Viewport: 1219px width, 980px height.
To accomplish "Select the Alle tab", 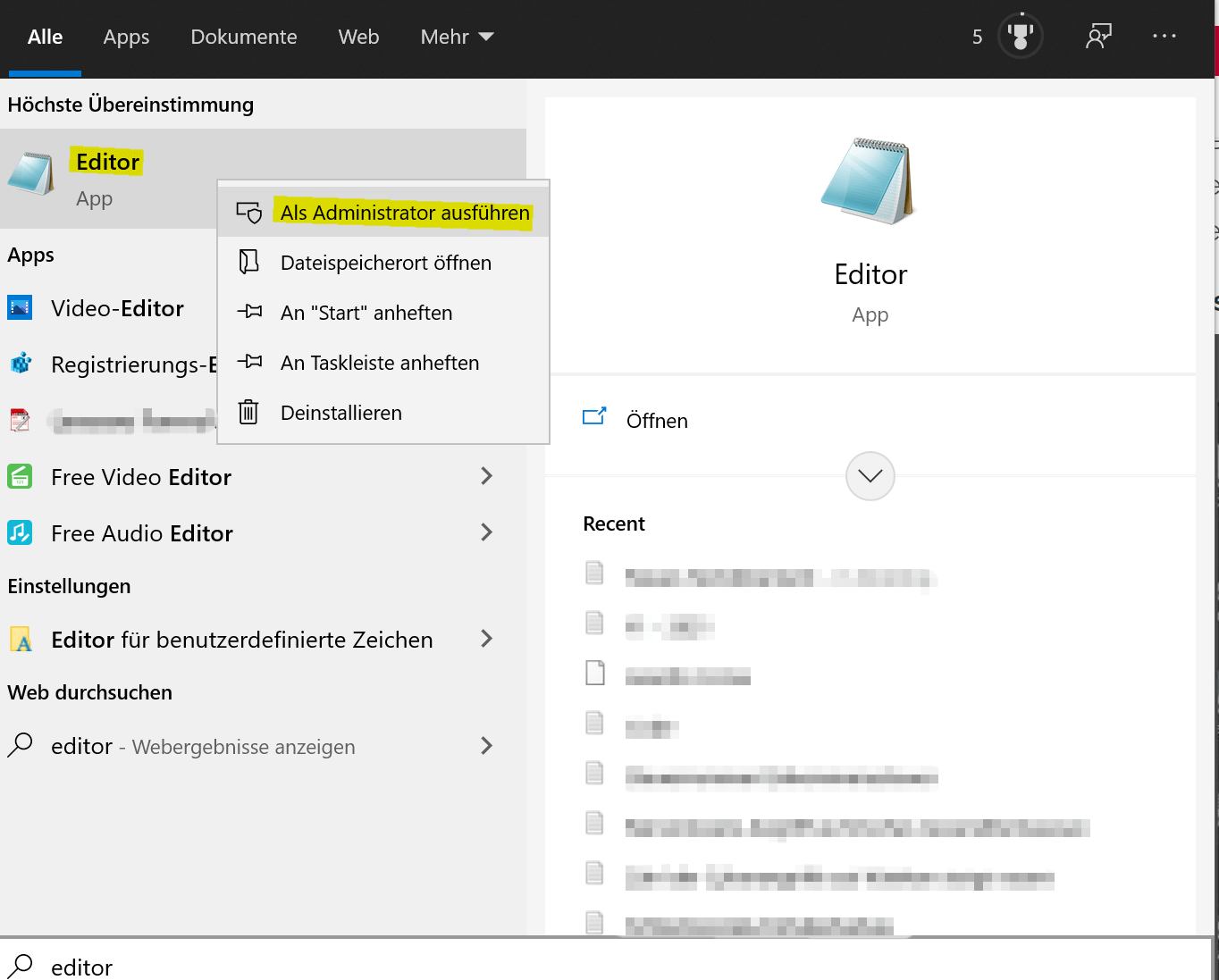I will pos(45,37).
